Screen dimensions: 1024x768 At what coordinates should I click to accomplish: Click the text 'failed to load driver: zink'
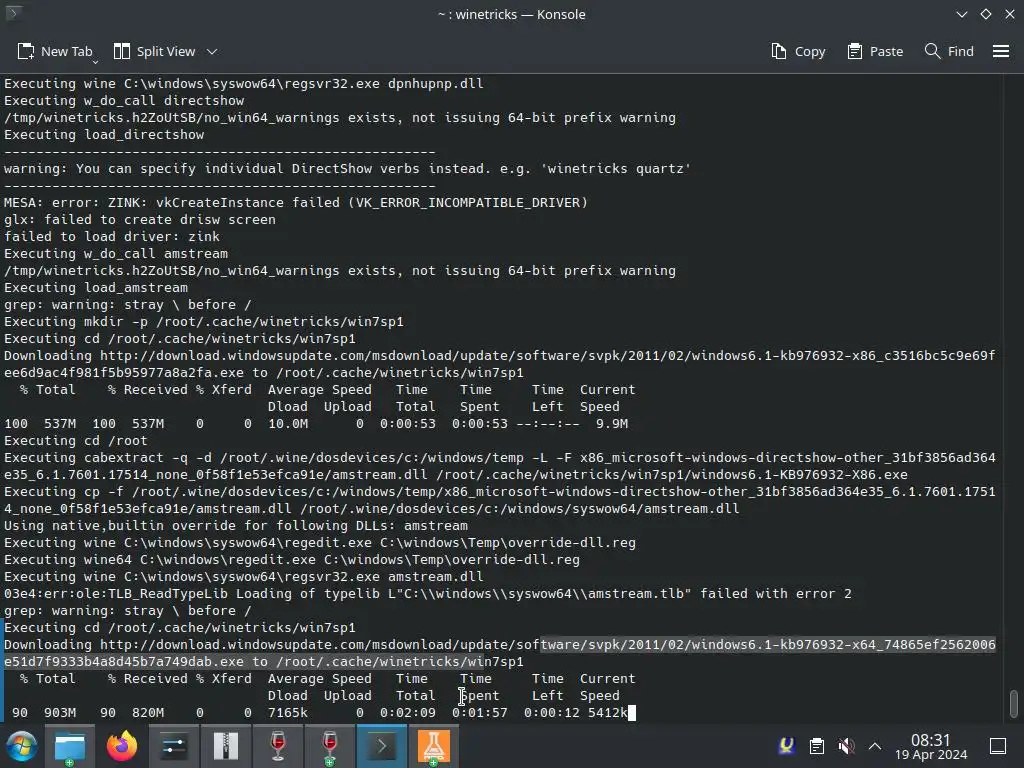(x=112, y=236)
